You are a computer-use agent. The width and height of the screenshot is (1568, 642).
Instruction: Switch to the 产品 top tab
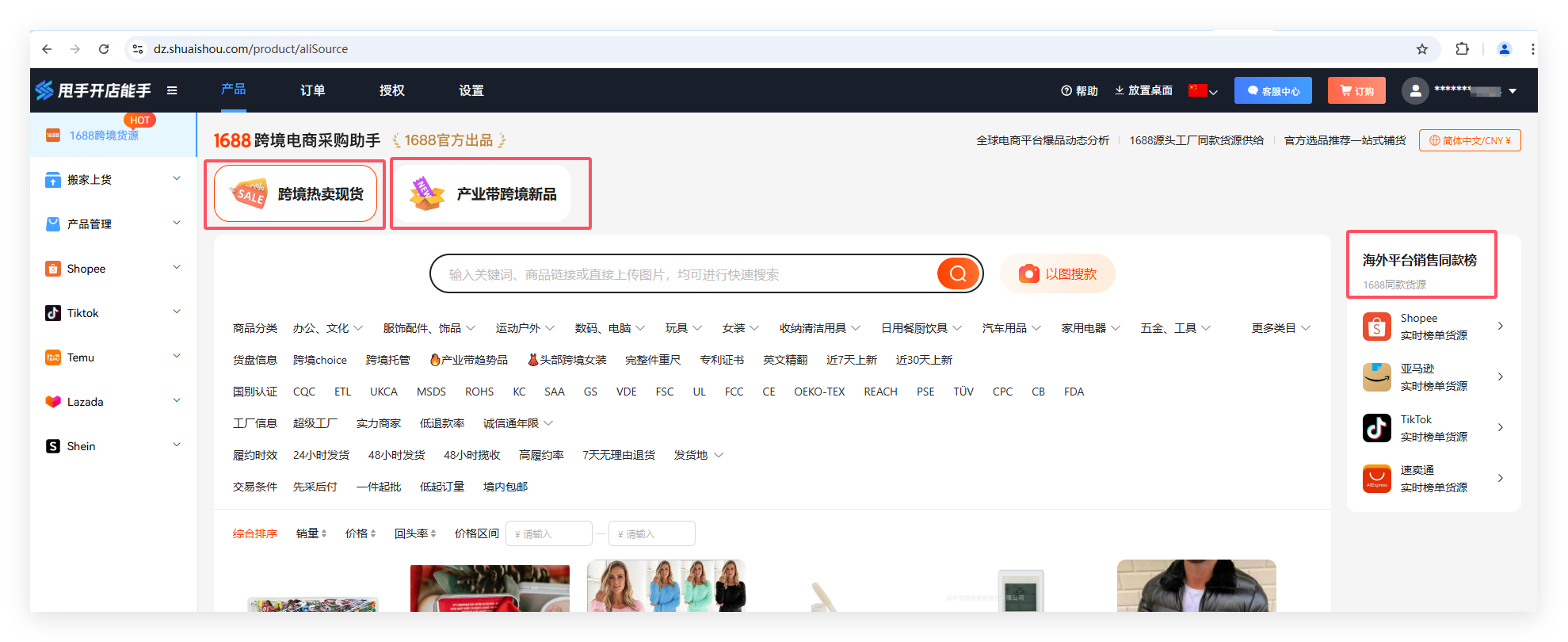click(x=233, y=90)
